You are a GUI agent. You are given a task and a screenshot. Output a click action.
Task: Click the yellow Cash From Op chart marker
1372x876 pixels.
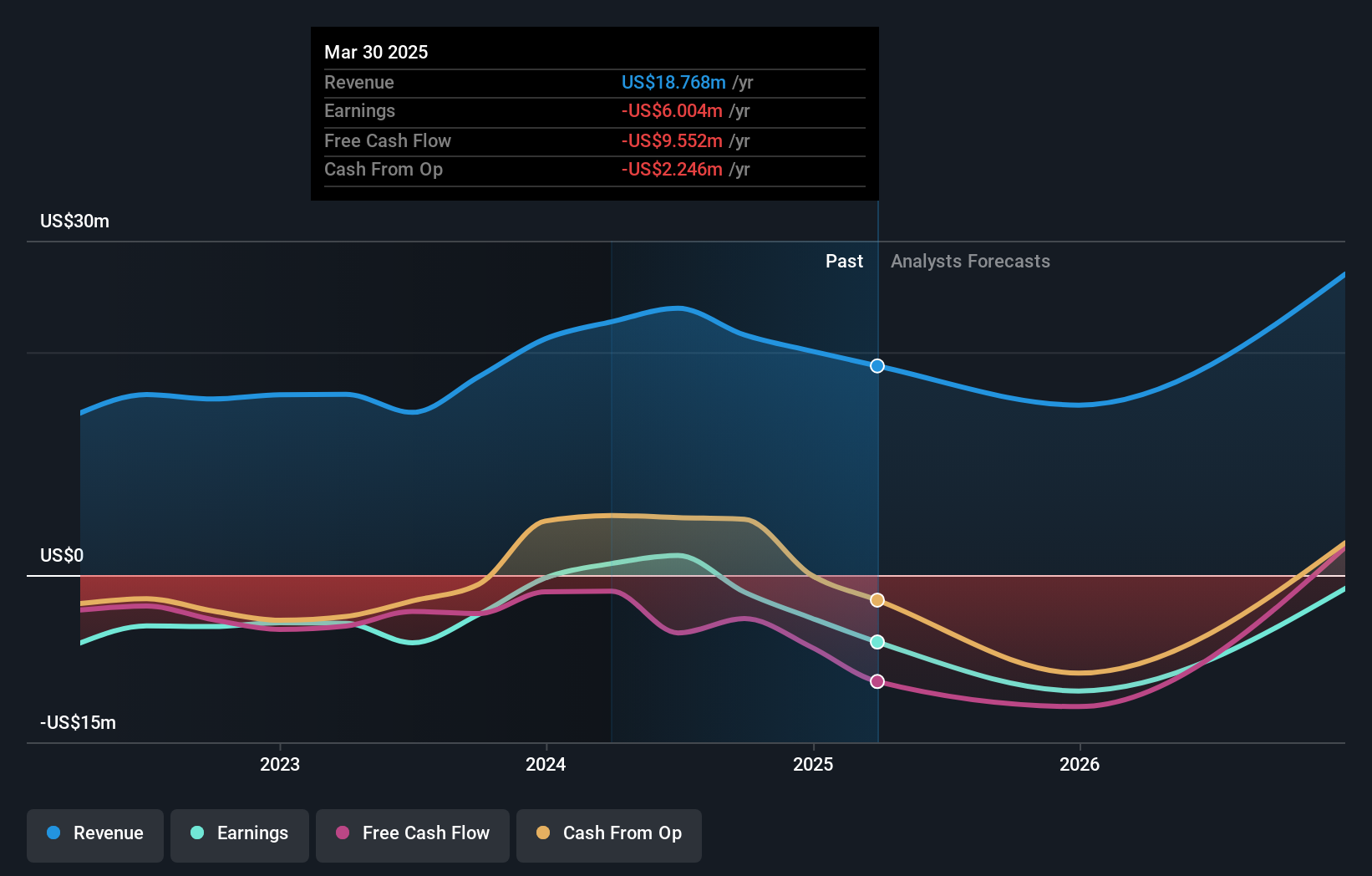(877, 599)
